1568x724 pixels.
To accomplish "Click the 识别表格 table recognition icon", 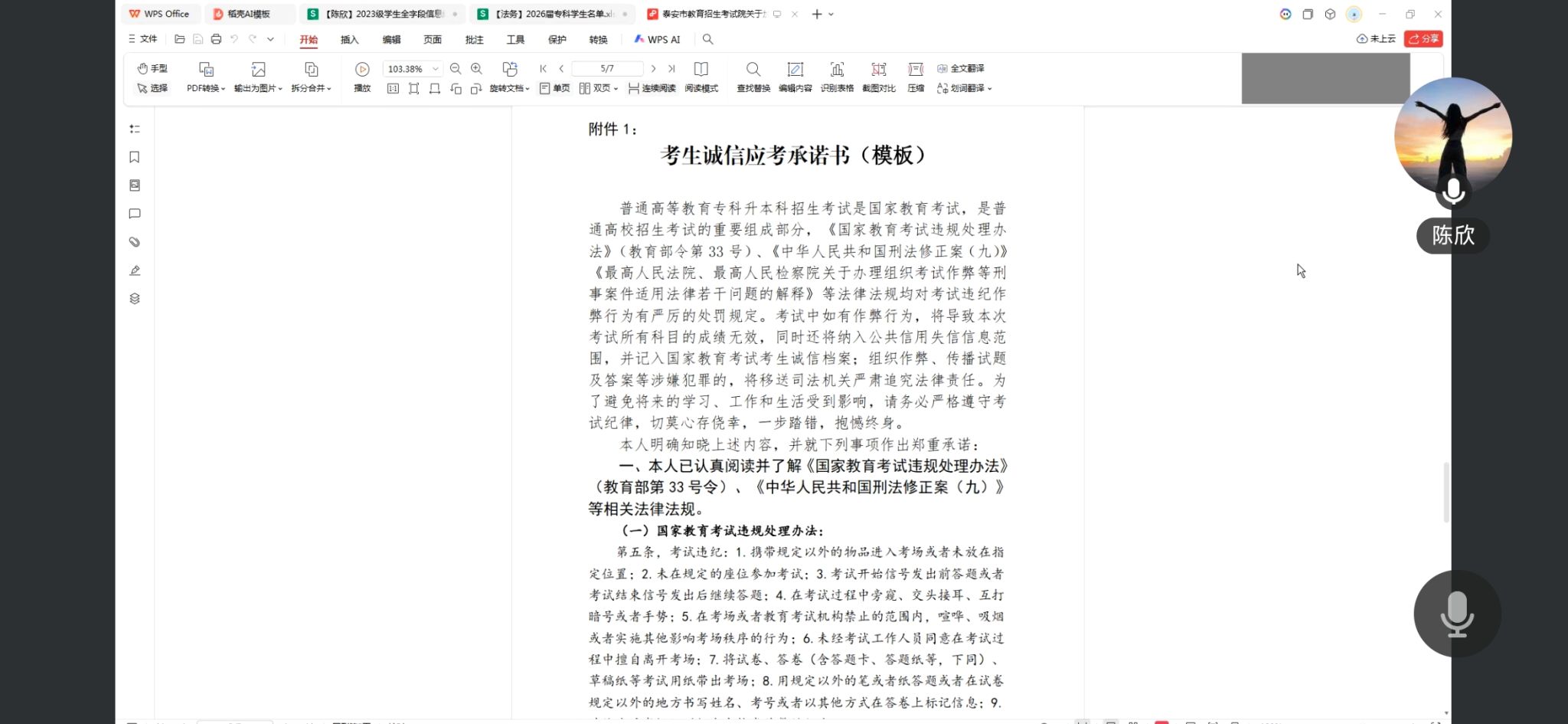I will 837,70.
